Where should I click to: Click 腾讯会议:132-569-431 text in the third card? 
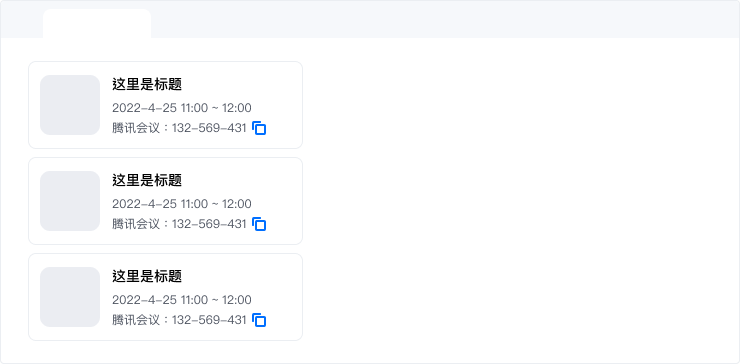click(x=179, y=320)
